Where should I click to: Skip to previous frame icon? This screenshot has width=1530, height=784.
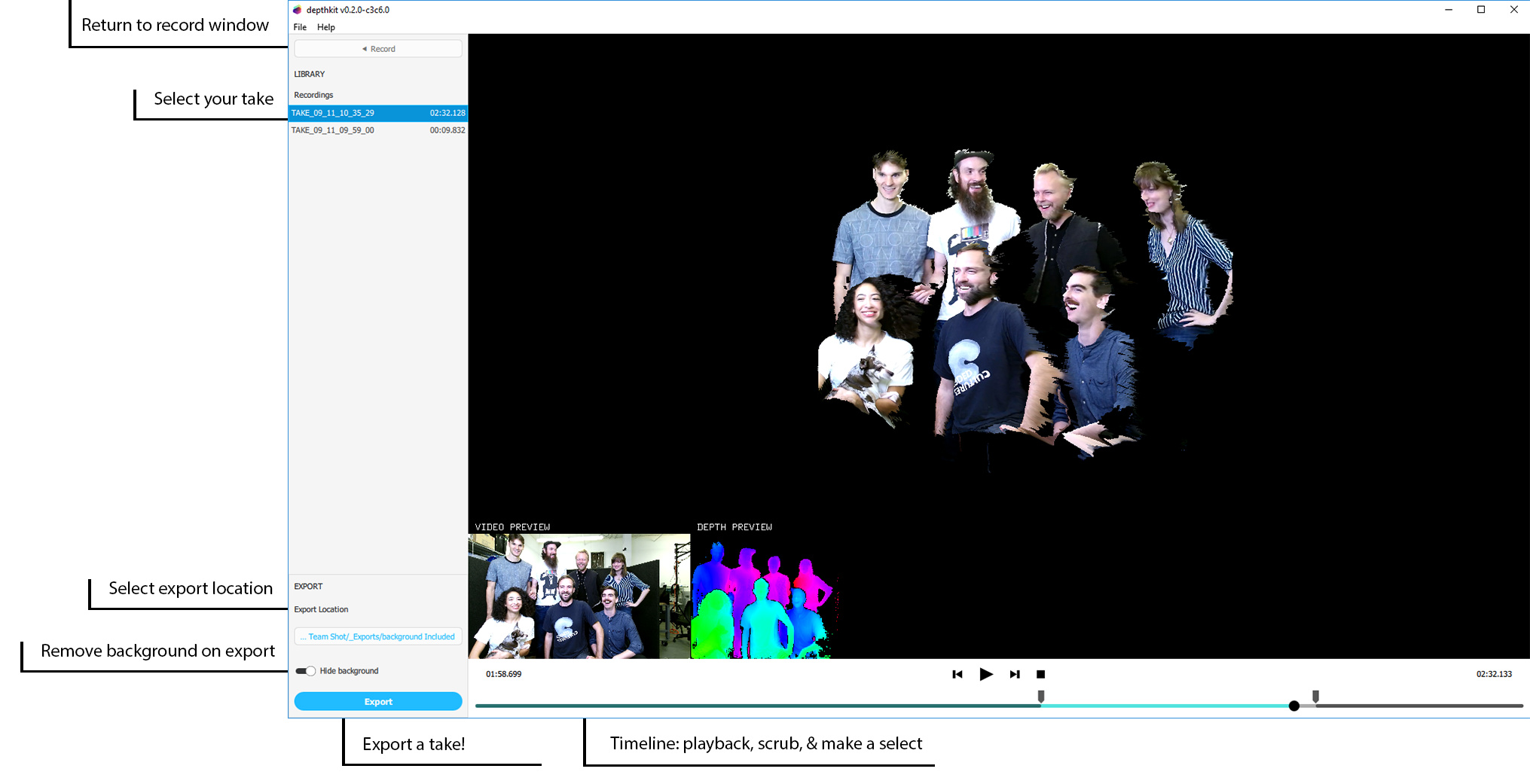point(957,674)
